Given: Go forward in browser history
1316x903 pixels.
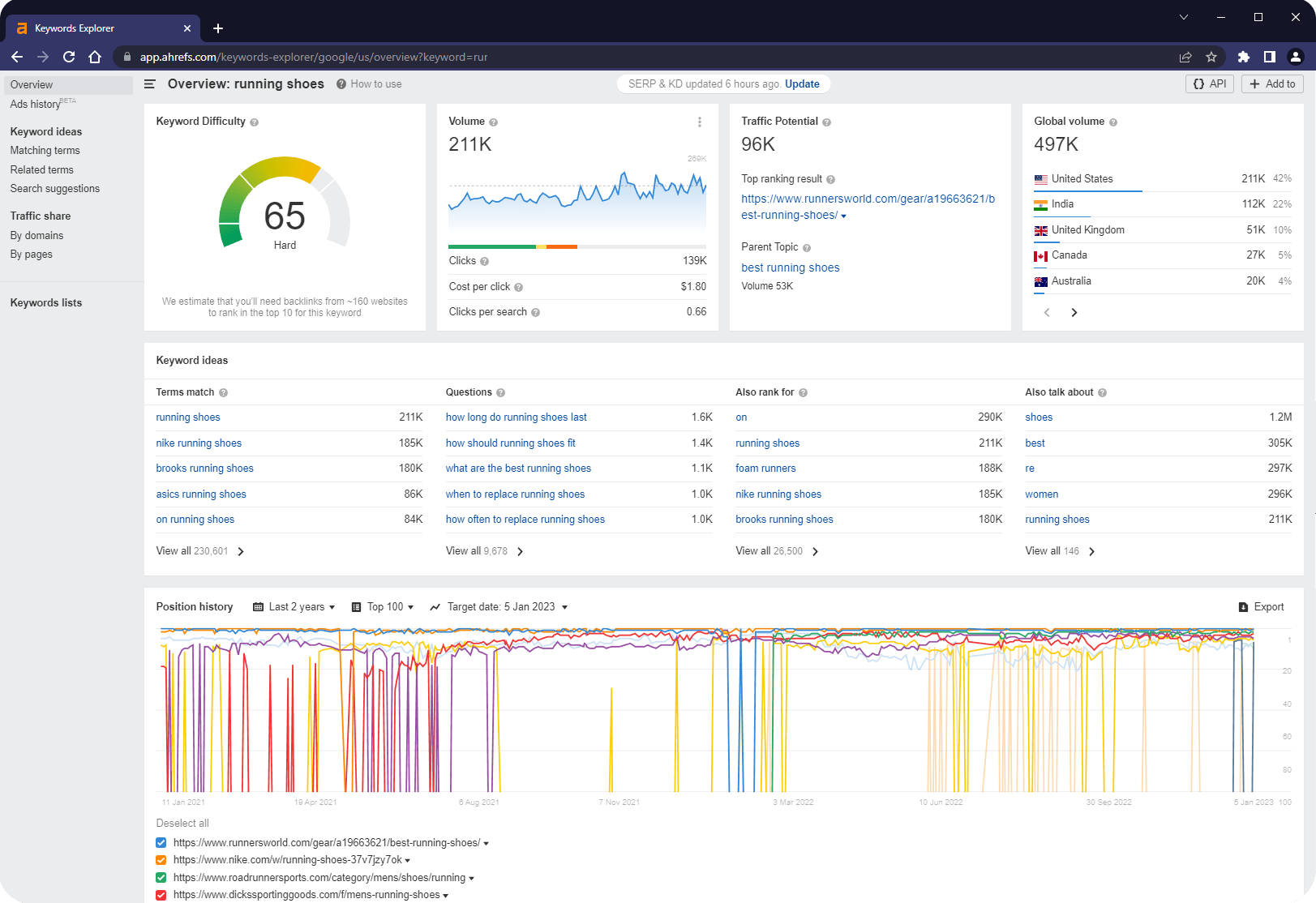Looking at the screenshot, I should (x=43, y=57).
